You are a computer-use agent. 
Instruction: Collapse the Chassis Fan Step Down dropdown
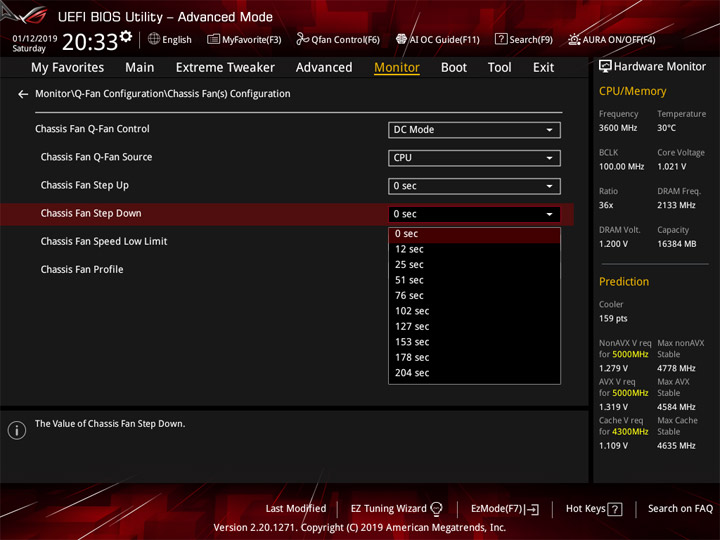point(474,214)
